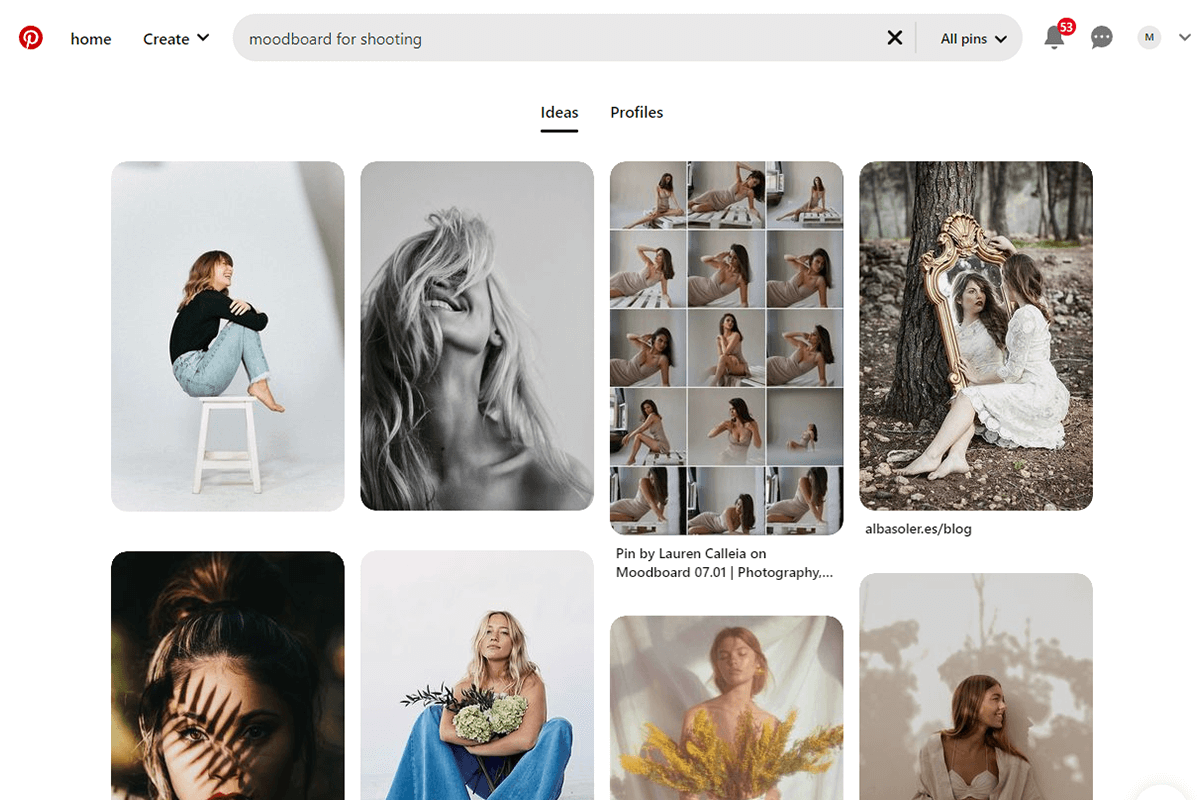This screenshot has width=1200, height=800.
Task: Go to home
Action: (91, 38)
